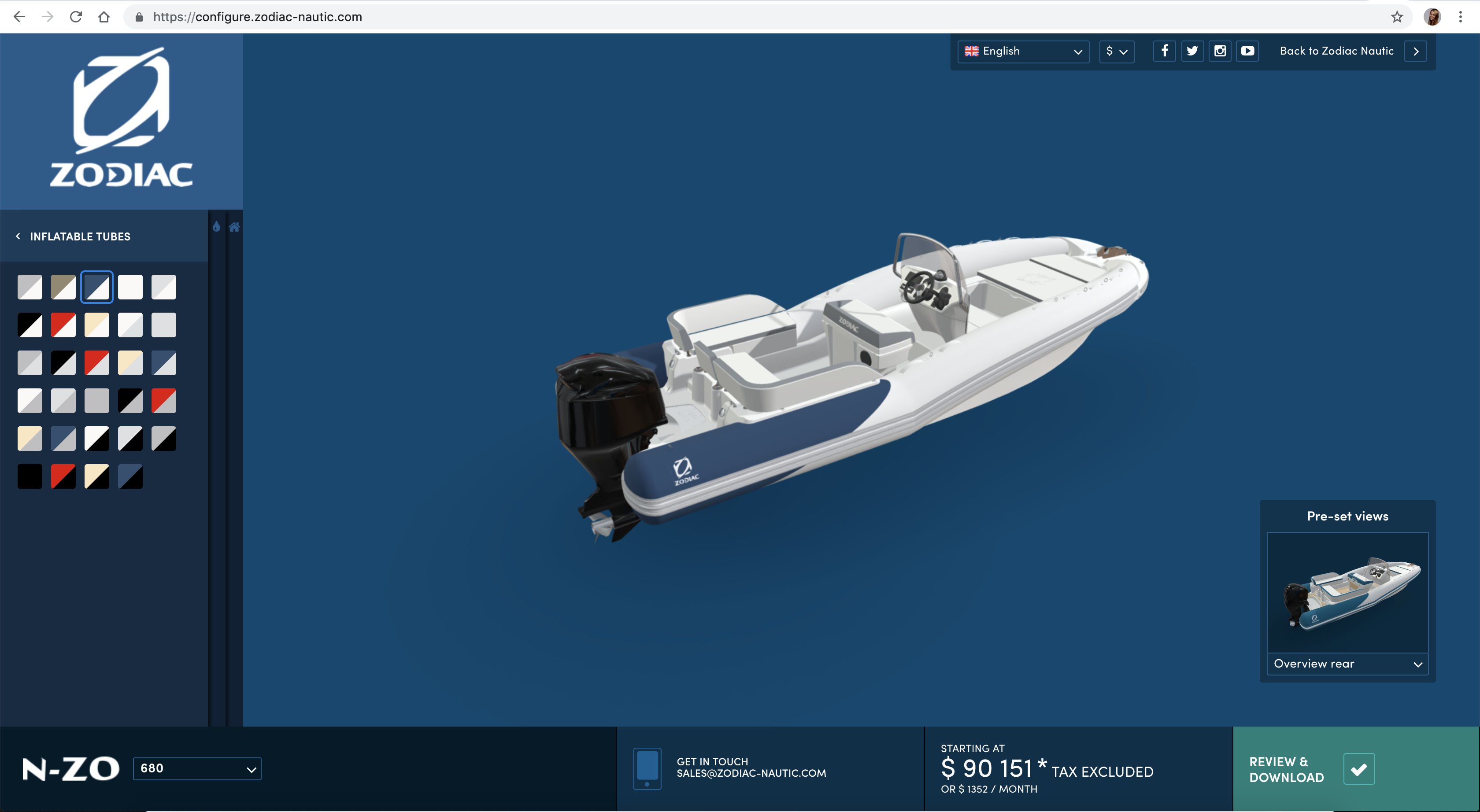Click Back to Zodiac Nautic link
This screenshot has width=1480, height=812.
click(x=1336, y=51)
